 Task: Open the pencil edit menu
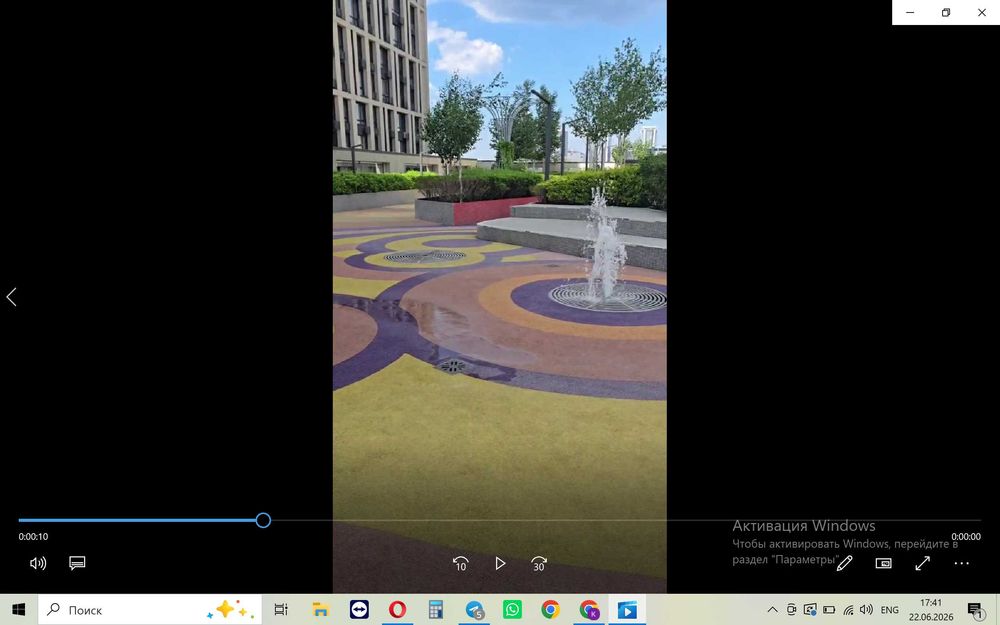click(845, 563)
